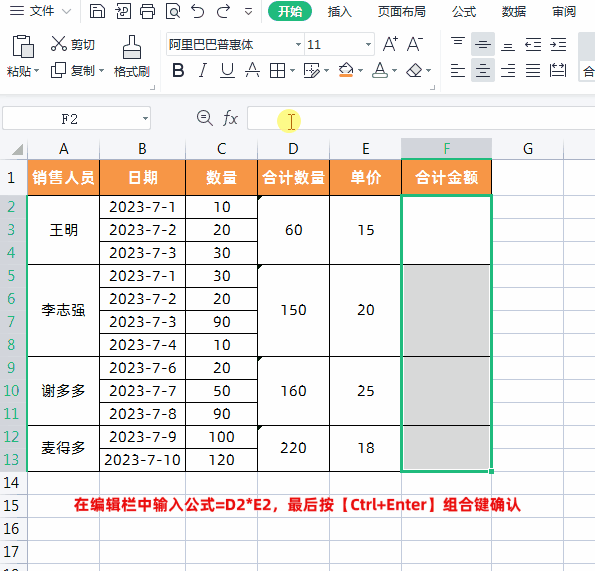Screen dimensions: 595x571
Task: Click the 粘贴 paste icon
Action: pyautogui.click(x=23, y=46)
